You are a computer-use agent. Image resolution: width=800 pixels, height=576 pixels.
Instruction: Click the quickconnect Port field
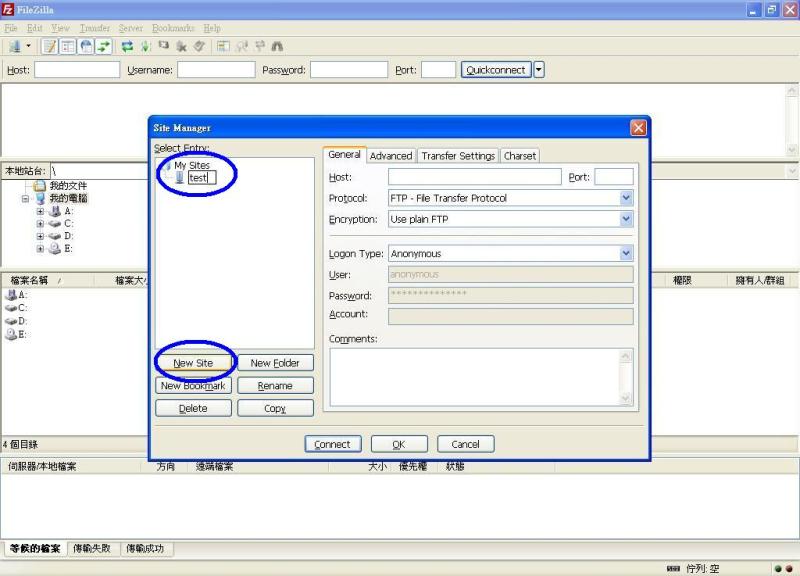click(x=438, y=70)
